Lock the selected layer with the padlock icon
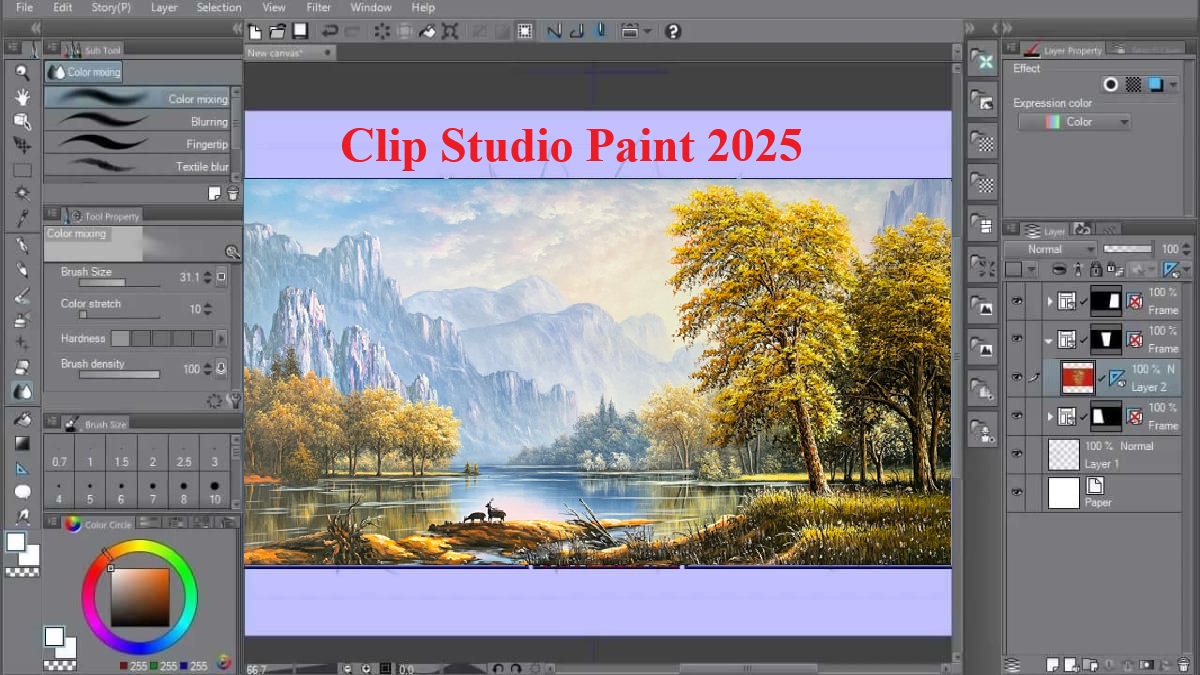Screen dimensions: 1200x675 [x=1097, y=269]
